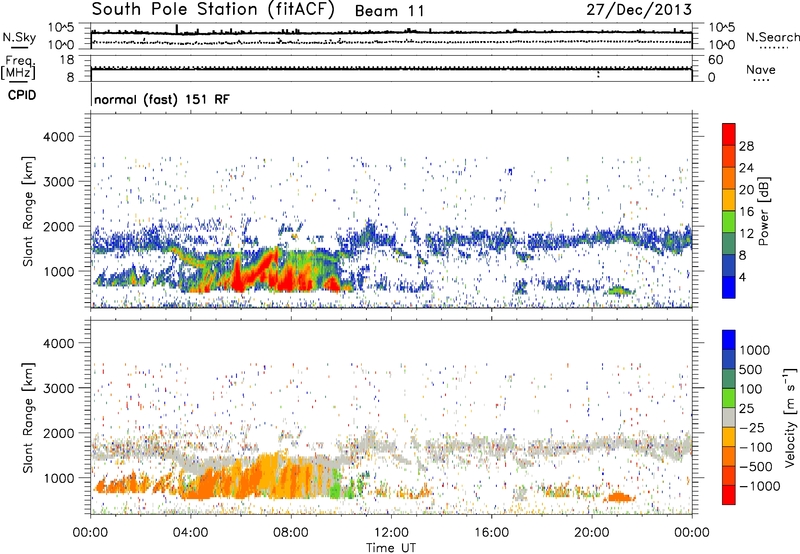This screenshot has height=554, width=800.
Task: Click the date '27/Dec/2013'
Action: (639, 10)
